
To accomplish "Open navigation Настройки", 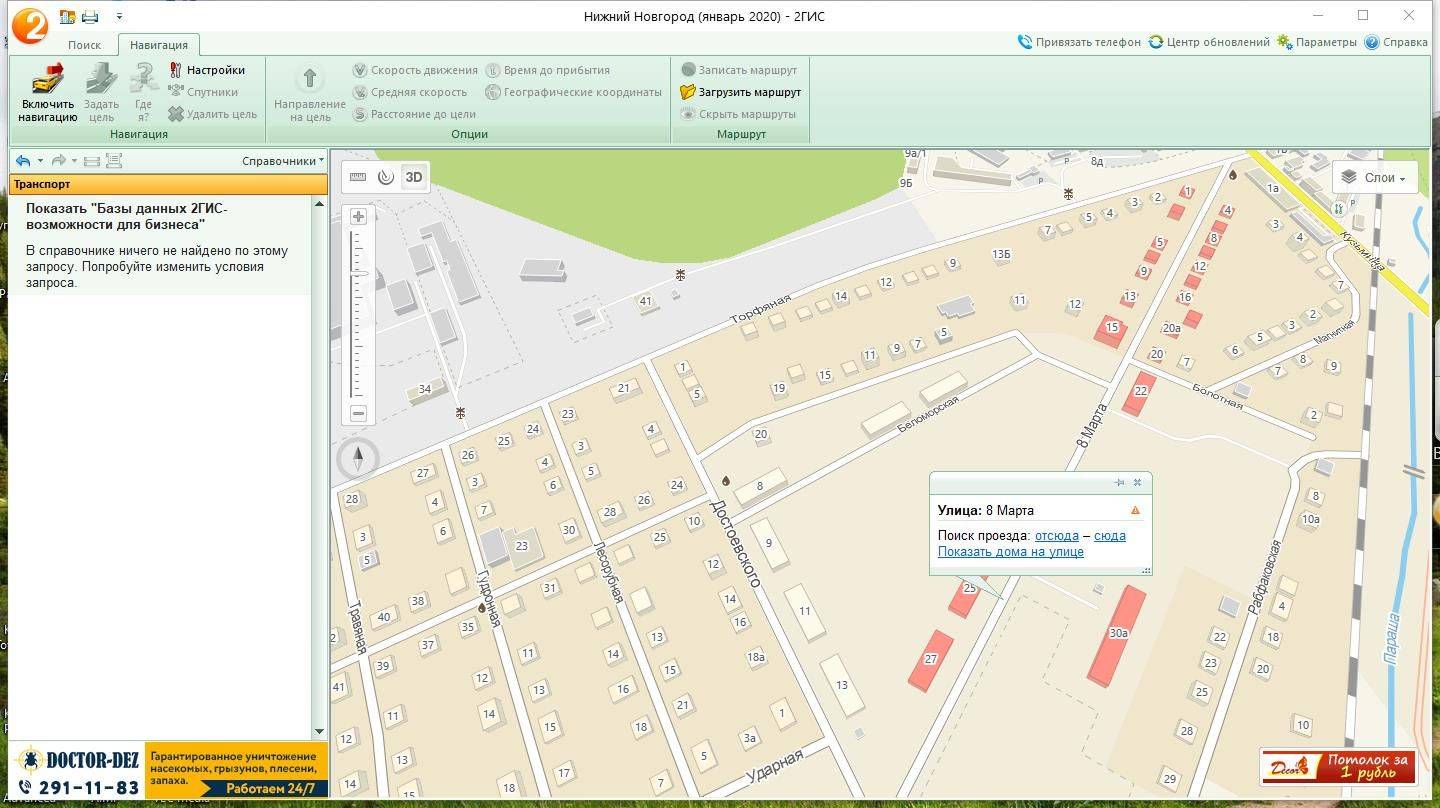I will [x=207, y=70].
